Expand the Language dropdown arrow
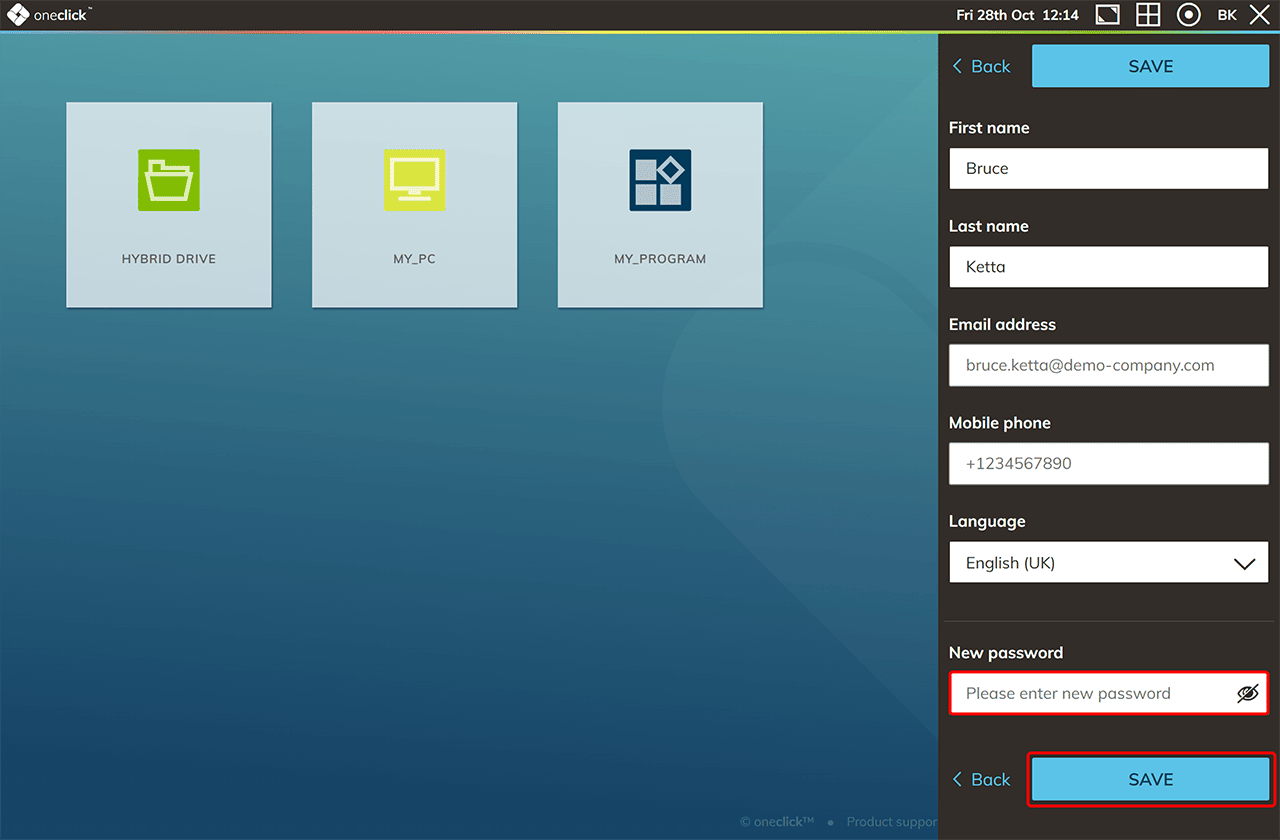This screenshot has width=1280, height=840. pyautogui.click(x=1244, y=564)
